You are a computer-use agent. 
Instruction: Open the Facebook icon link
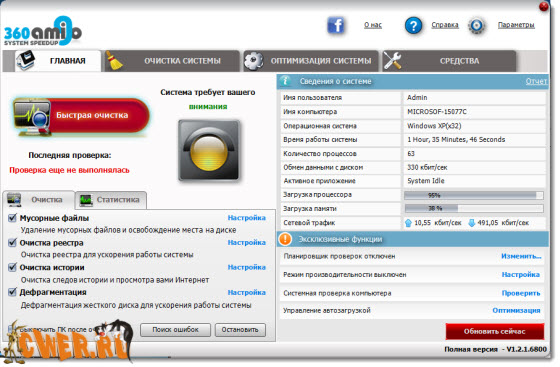point(335,25)
